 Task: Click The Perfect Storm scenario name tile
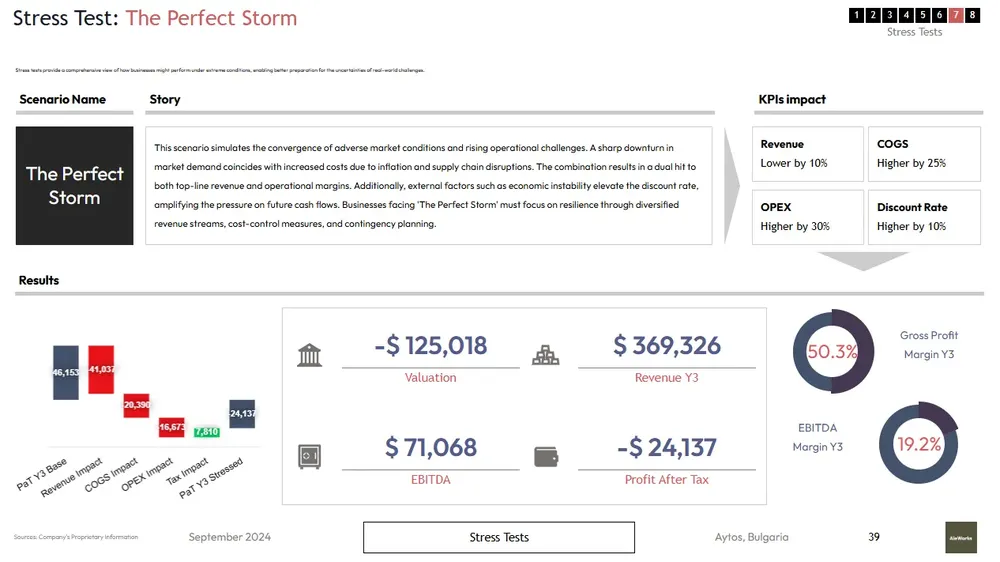(x=75, y=185)
